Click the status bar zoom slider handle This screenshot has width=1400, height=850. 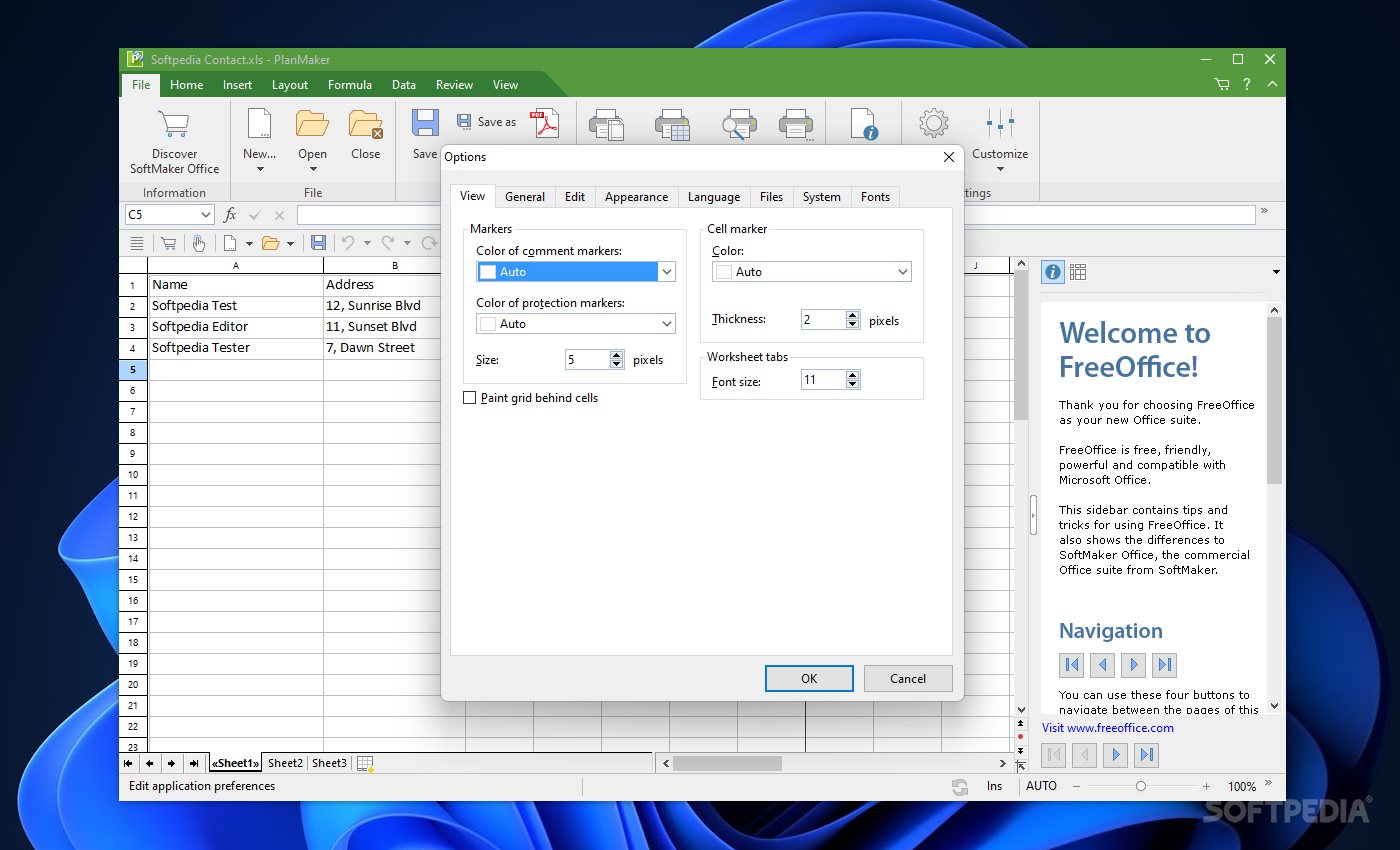pos(1141,787)
